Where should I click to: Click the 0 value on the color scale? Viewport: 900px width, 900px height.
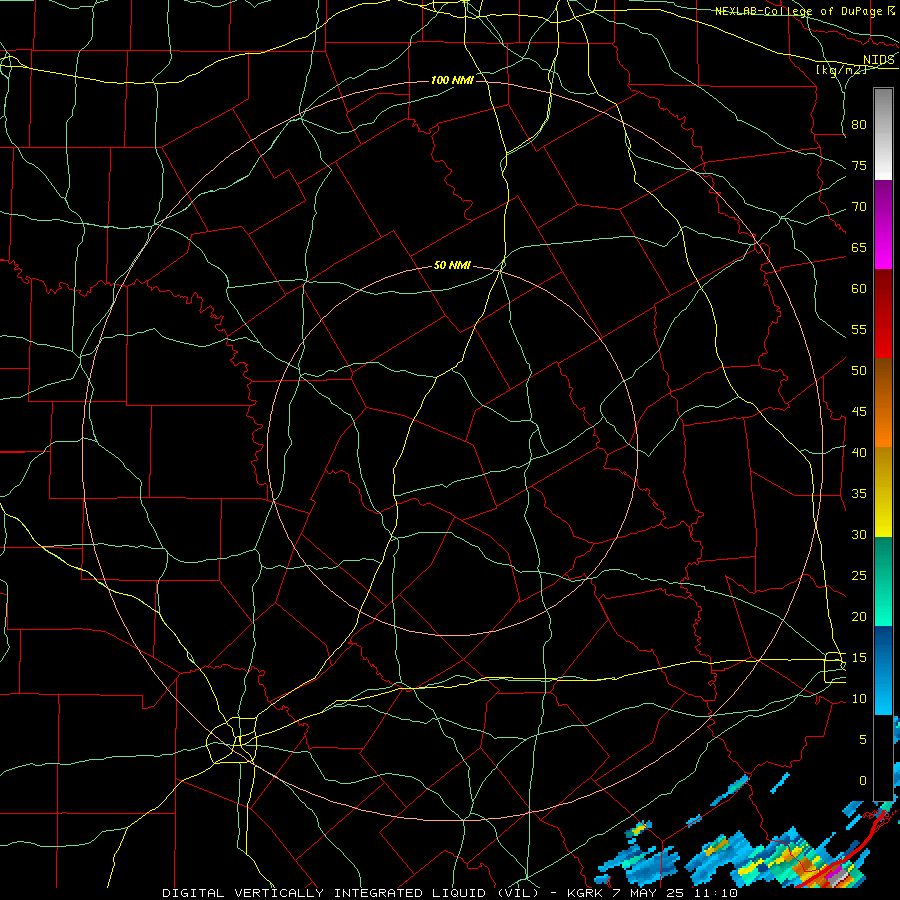coord(863,781)
